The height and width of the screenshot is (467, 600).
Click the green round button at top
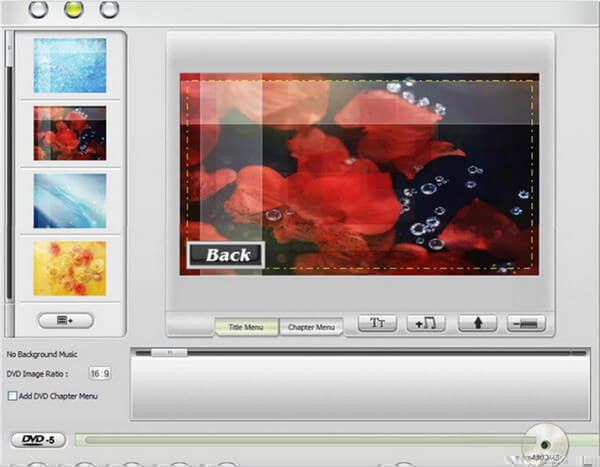coord(73,9)
